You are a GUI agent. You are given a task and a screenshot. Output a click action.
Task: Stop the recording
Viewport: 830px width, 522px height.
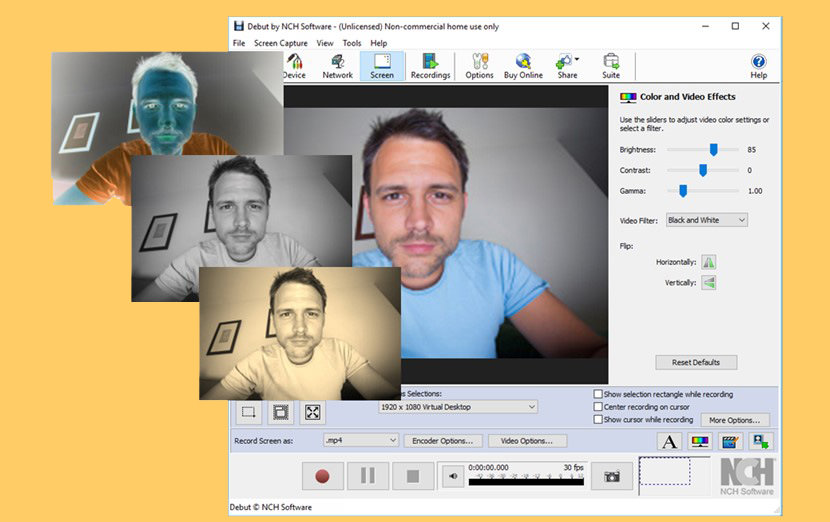(x=413, y=476)
